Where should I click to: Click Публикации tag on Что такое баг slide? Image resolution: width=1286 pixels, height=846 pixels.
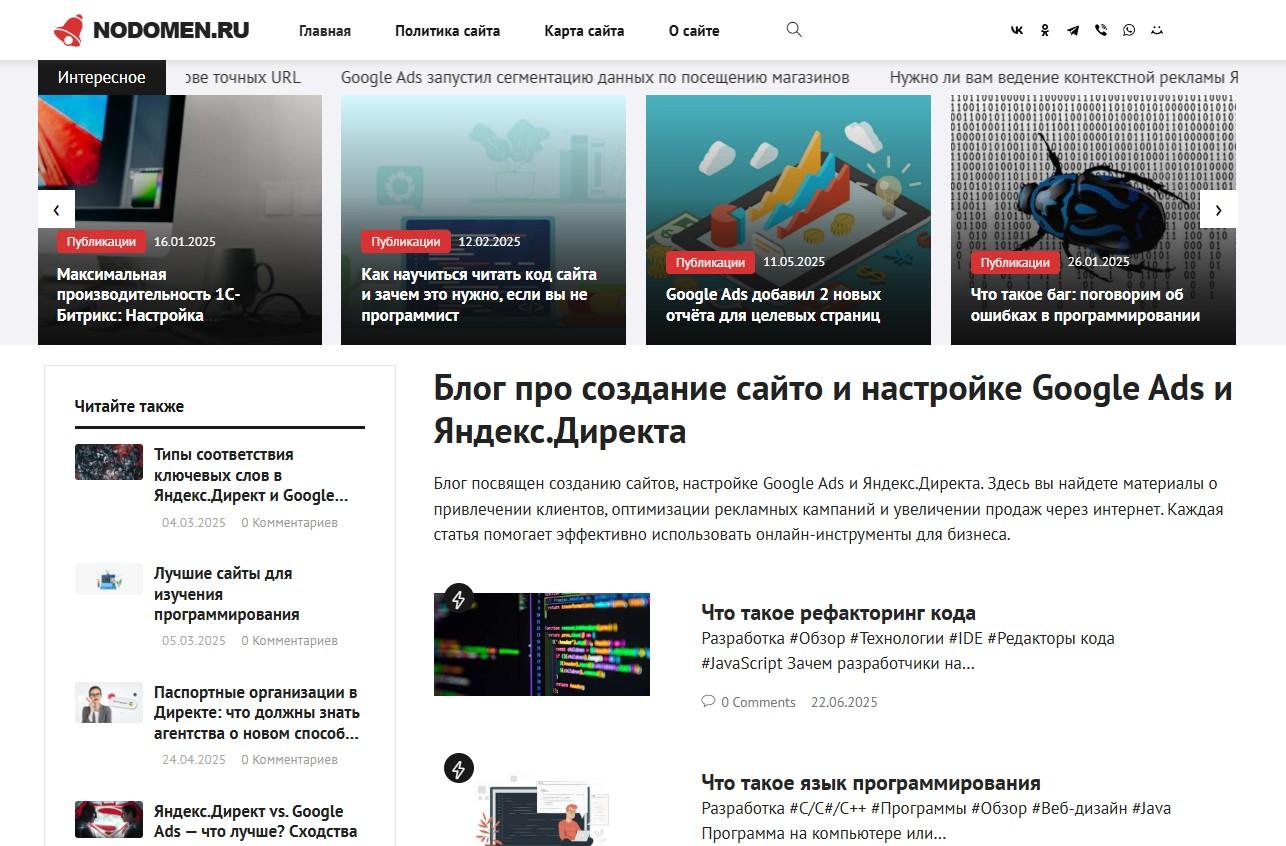[1015, 262]
